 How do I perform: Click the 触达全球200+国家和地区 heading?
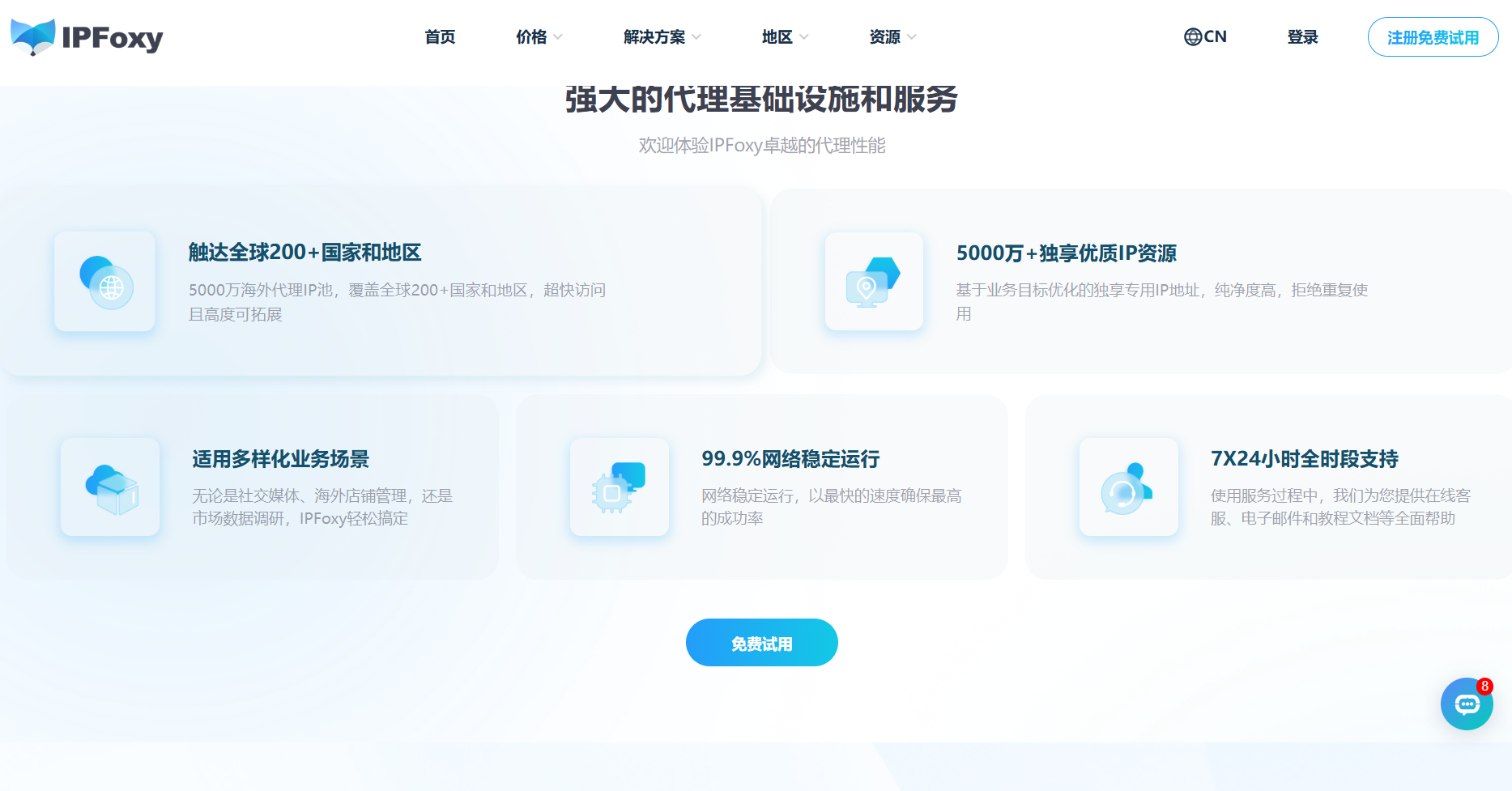point(305,253)
